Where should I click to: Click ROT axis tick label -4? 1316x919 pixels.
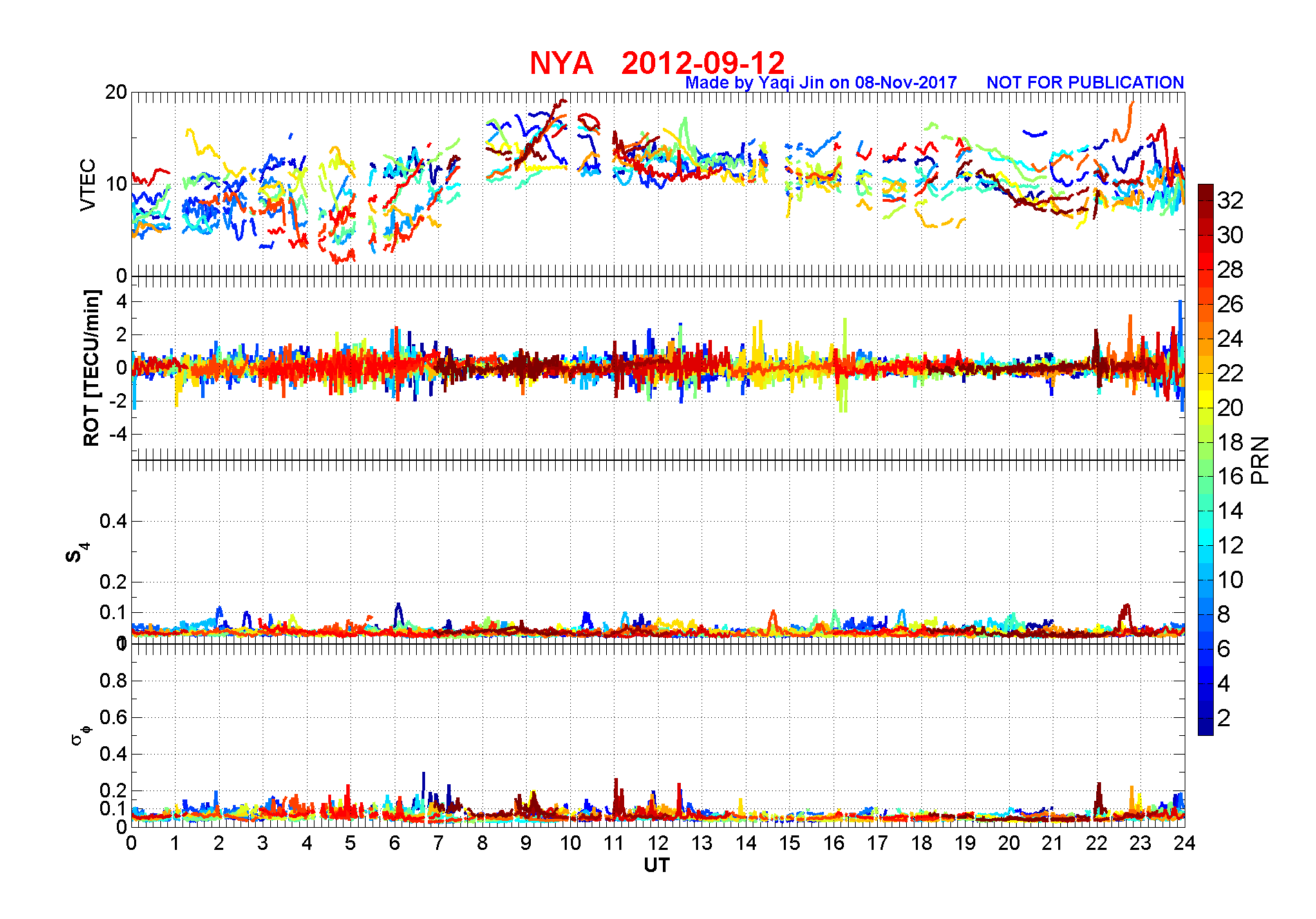coord(118,434)
